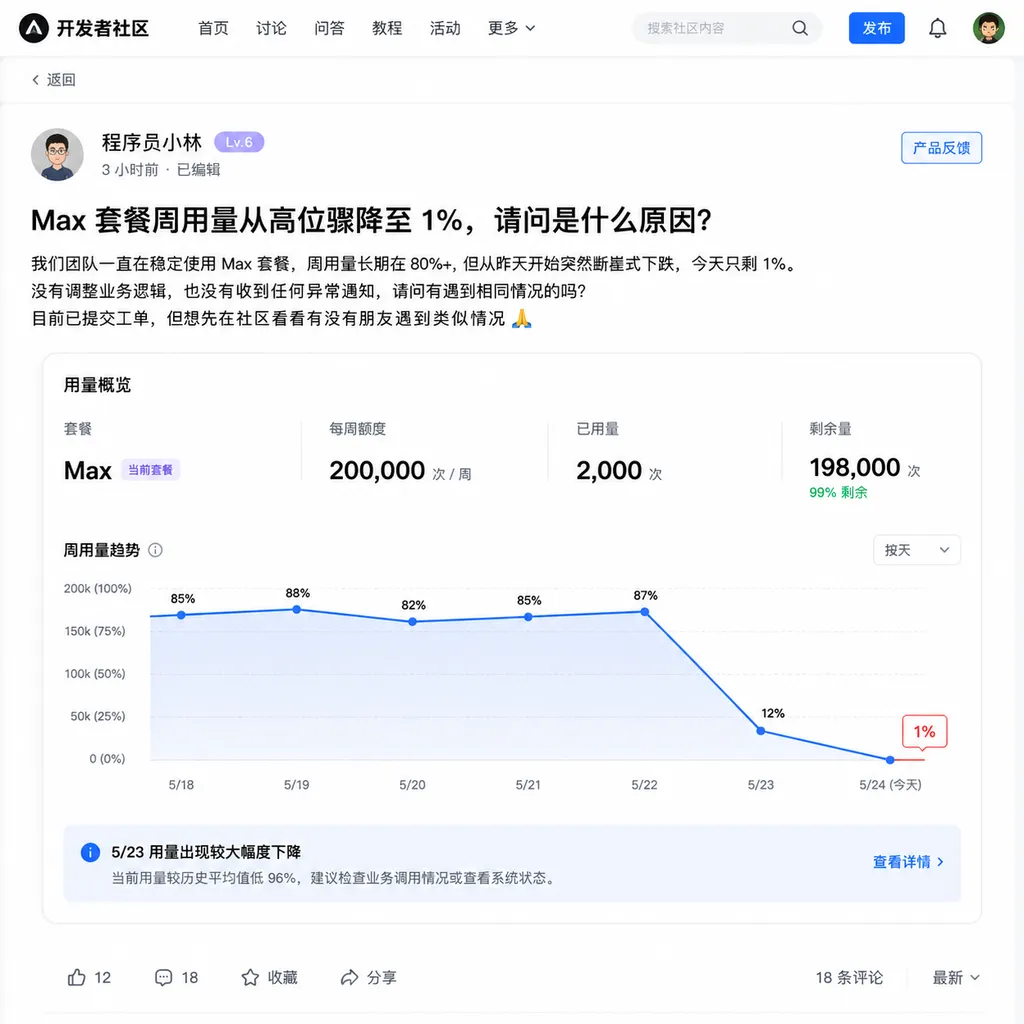Image resolution: width=1024 pixels, height=1024 pixels.
Task: Click the 5/18 data point at 85%
Action: 181,615
